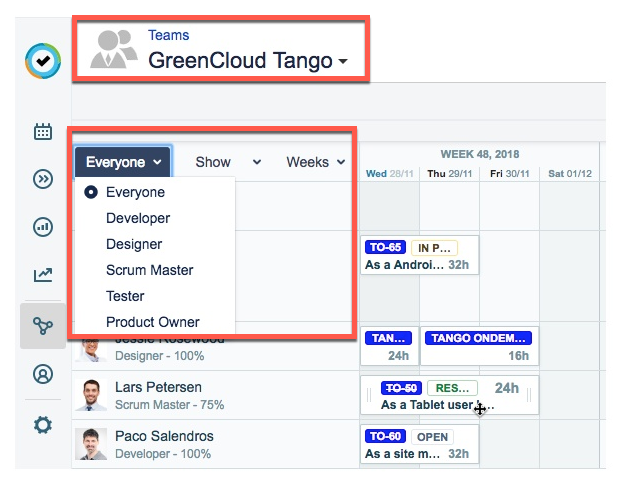Choose Developer from the role list

(138, 218)
